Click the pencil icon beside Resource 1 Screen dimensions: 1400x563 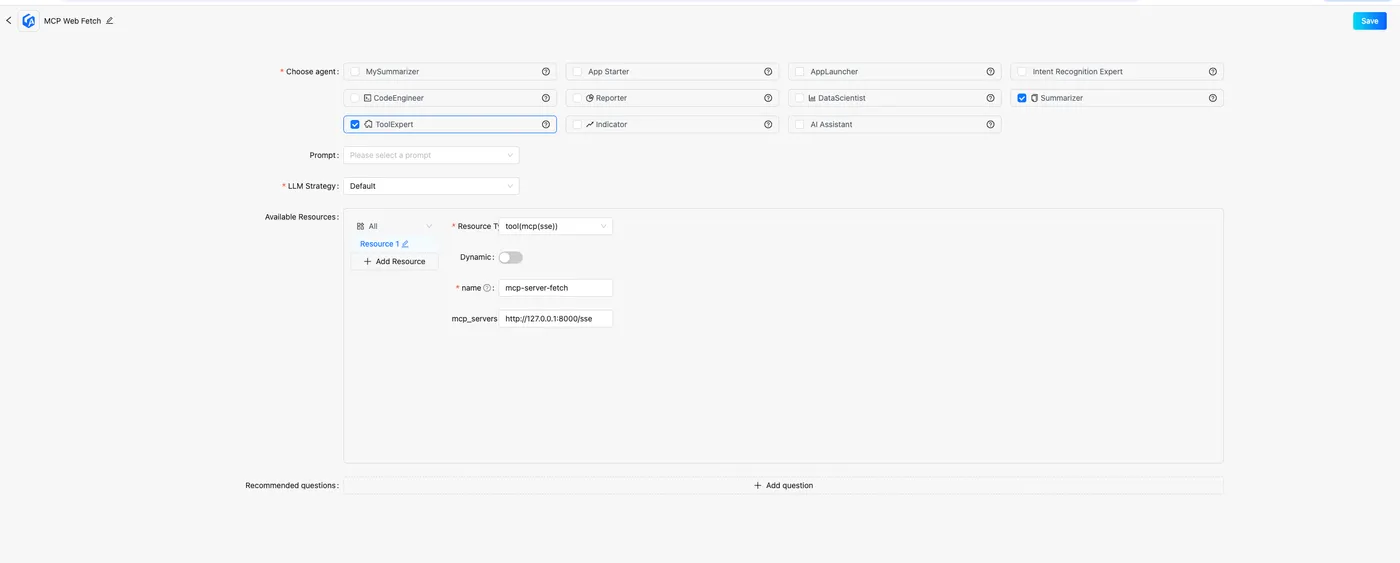coord(405,244)
